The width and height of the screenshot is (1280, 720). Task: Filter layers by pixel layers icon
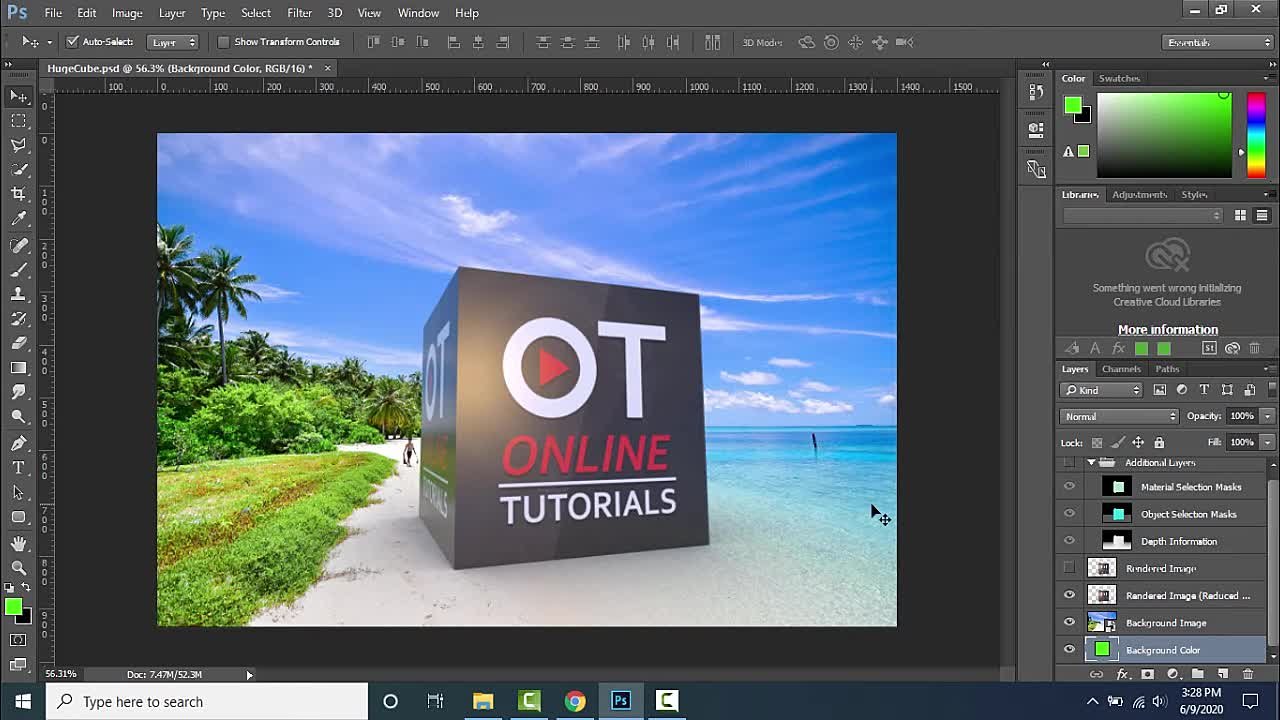[x=1160, y=390]
